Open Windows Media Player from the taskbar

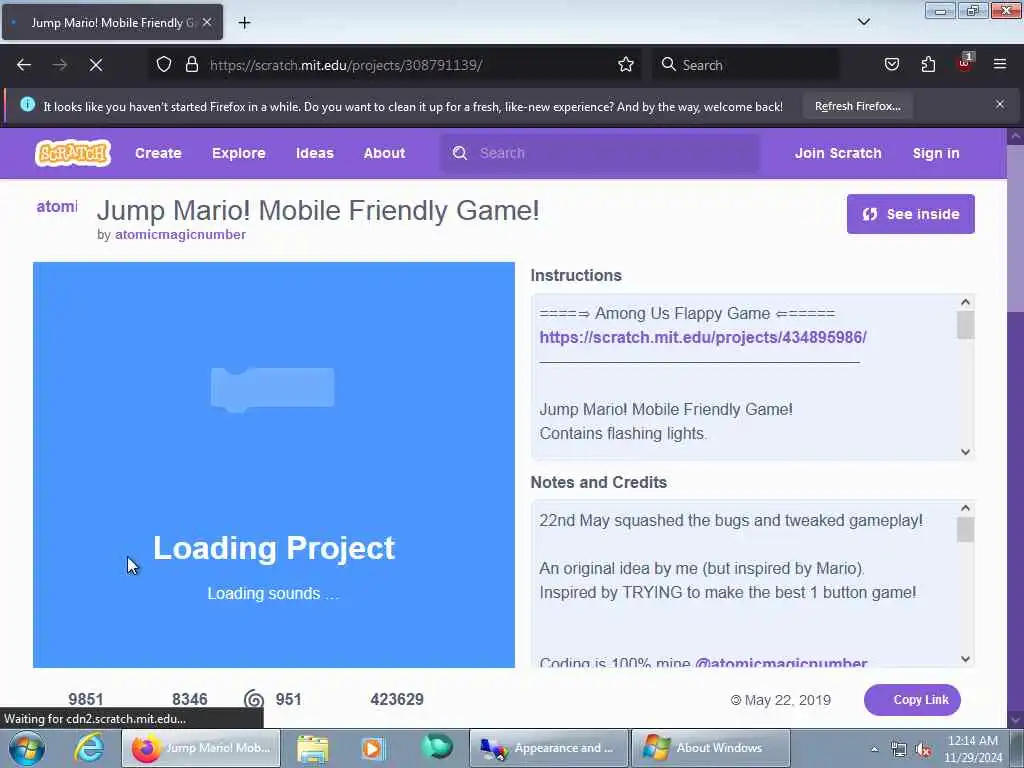(373, 748)
